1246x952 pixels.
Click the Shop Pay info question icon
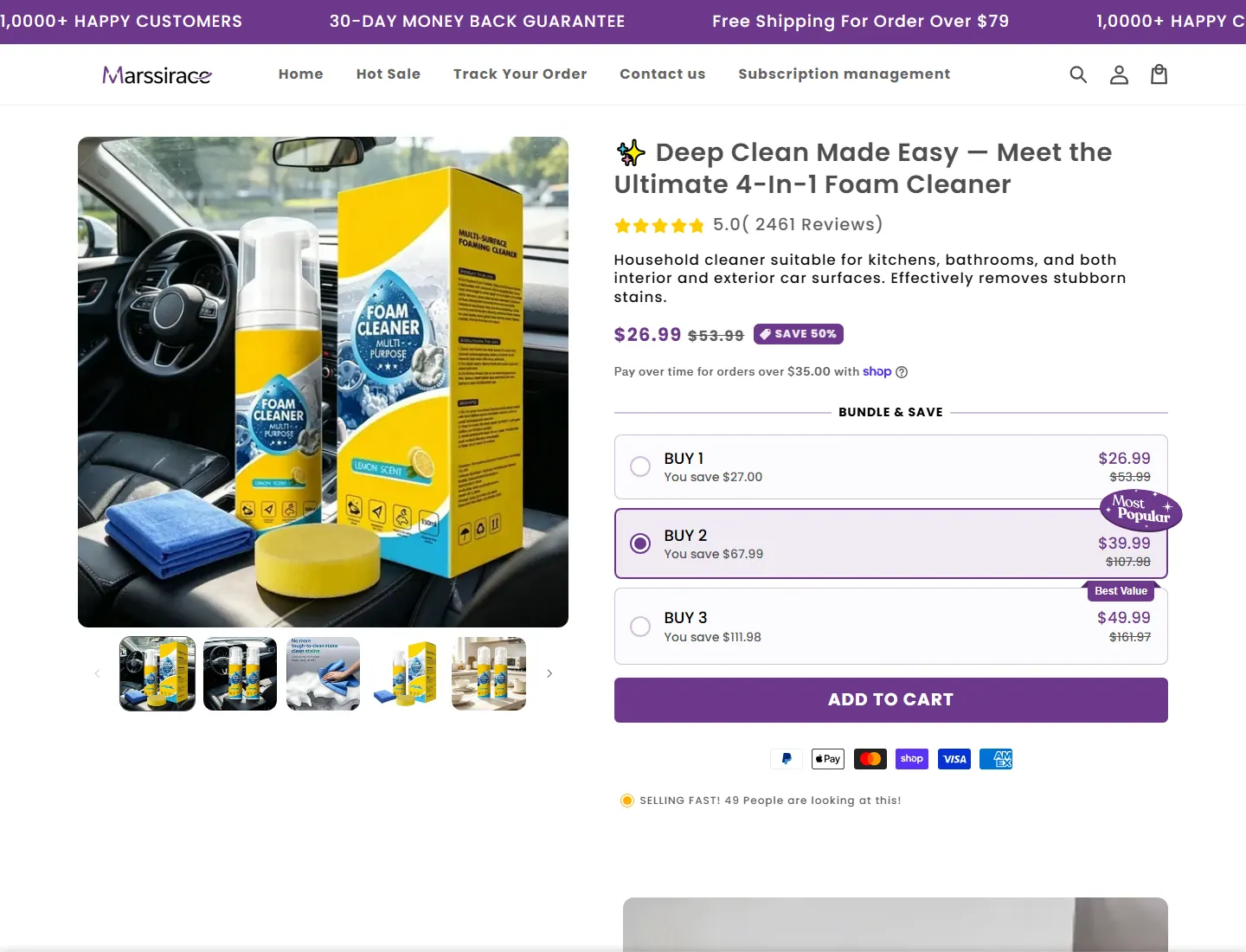tap(902, 372)
